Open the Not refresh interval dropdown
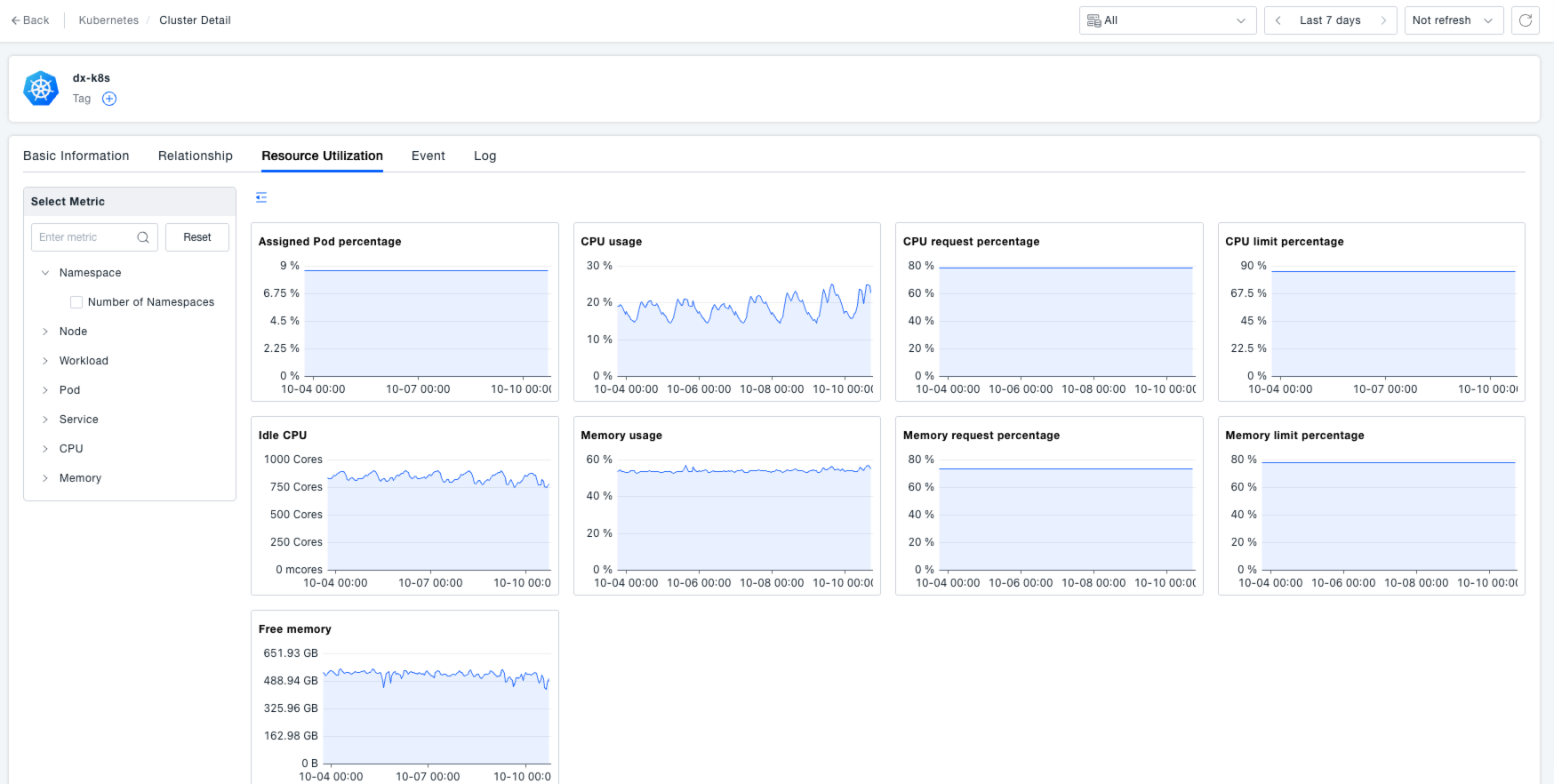The image size is (1554, 784). pyautogui.click(x=1453, y=20)
